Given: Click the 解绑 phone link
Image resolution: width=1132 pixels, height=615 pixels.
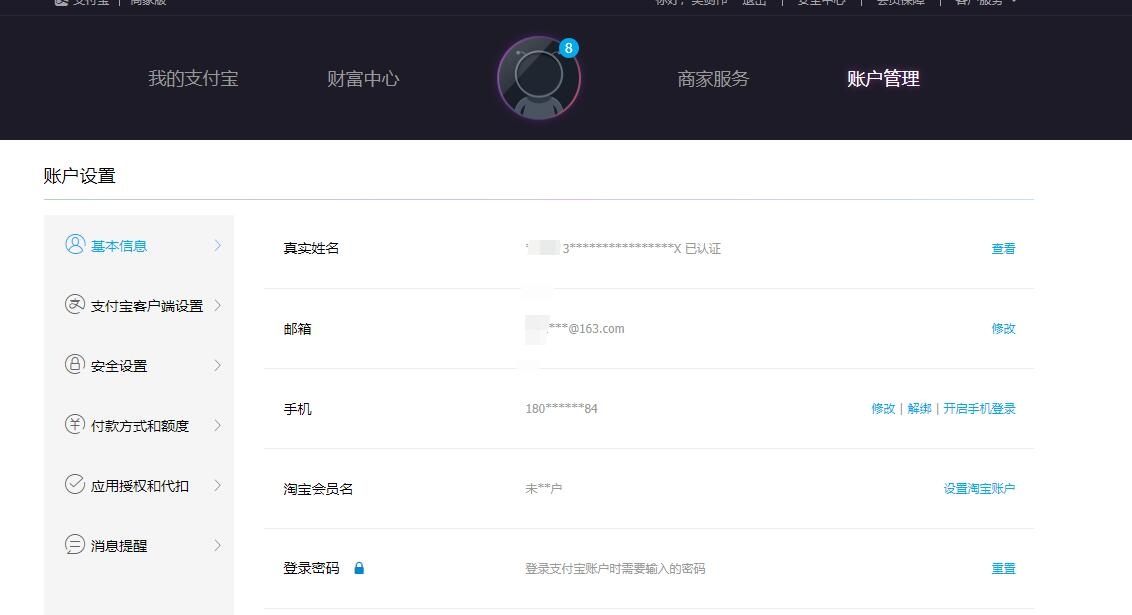Looking at the screenshot, I should [919, 409].
